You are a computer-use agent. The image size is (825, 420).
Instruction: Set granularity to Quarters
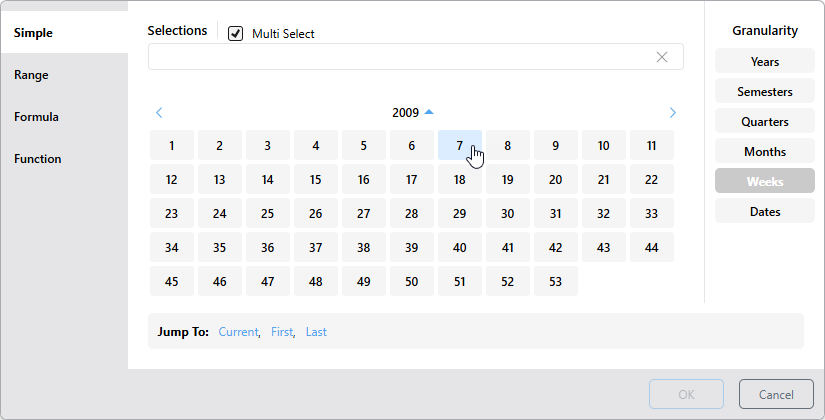tap(765, 122)
